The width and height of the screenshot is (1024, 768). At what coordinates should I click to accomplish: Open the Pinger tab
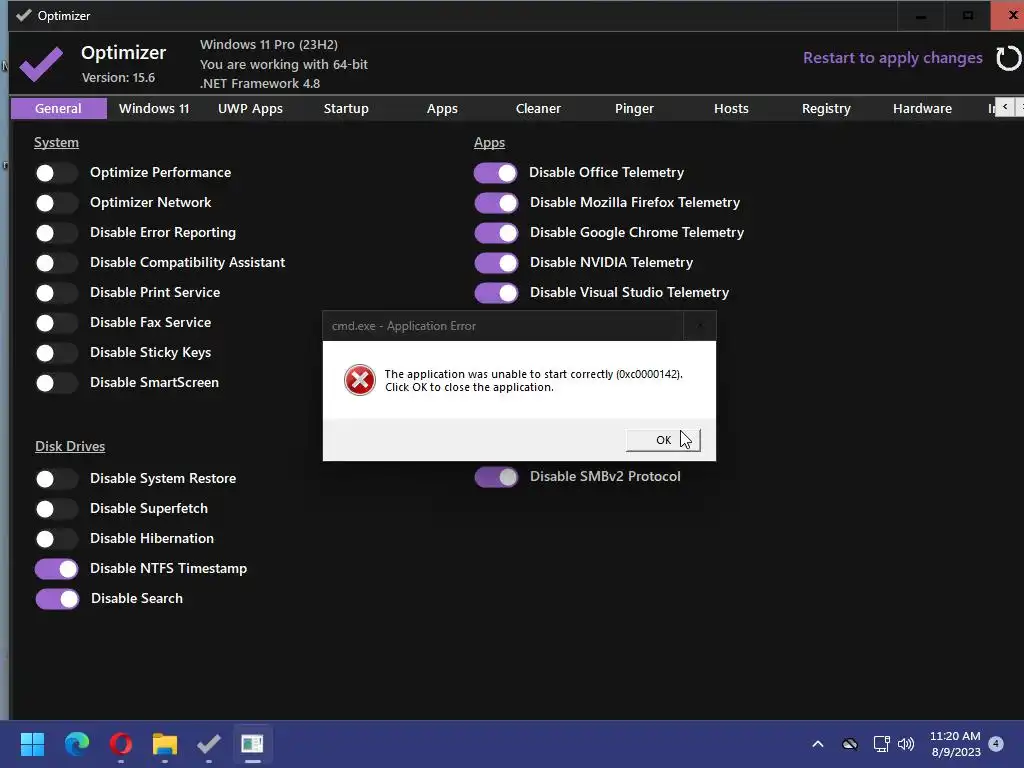click(634, 108)
